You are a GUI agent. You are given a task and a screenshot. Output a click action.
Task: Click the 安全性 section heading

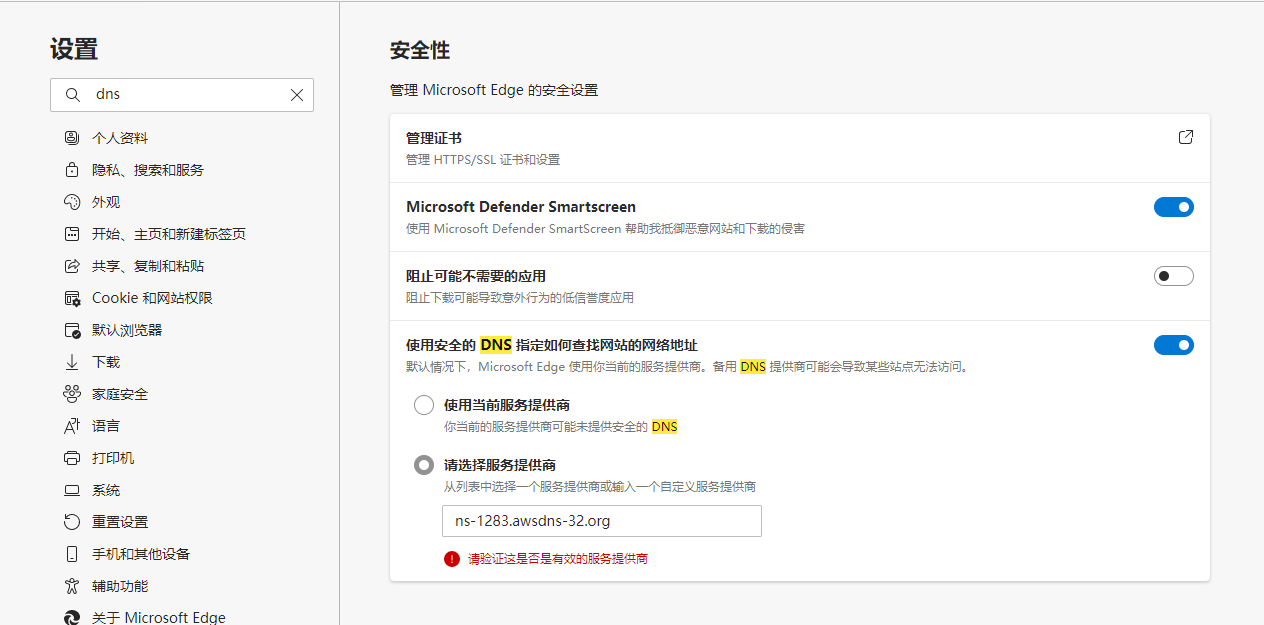[x=420, y=50]
